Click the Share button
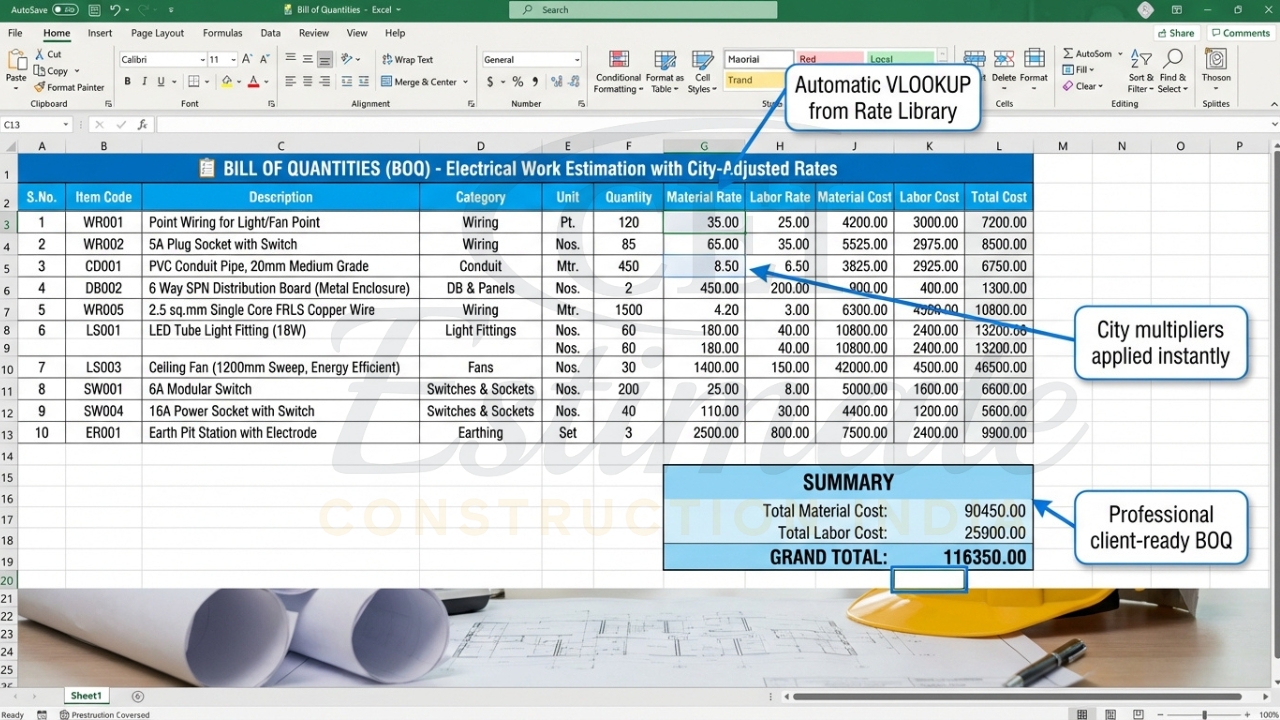Viewport: 1280px width, 720px height. point(1176,32)
